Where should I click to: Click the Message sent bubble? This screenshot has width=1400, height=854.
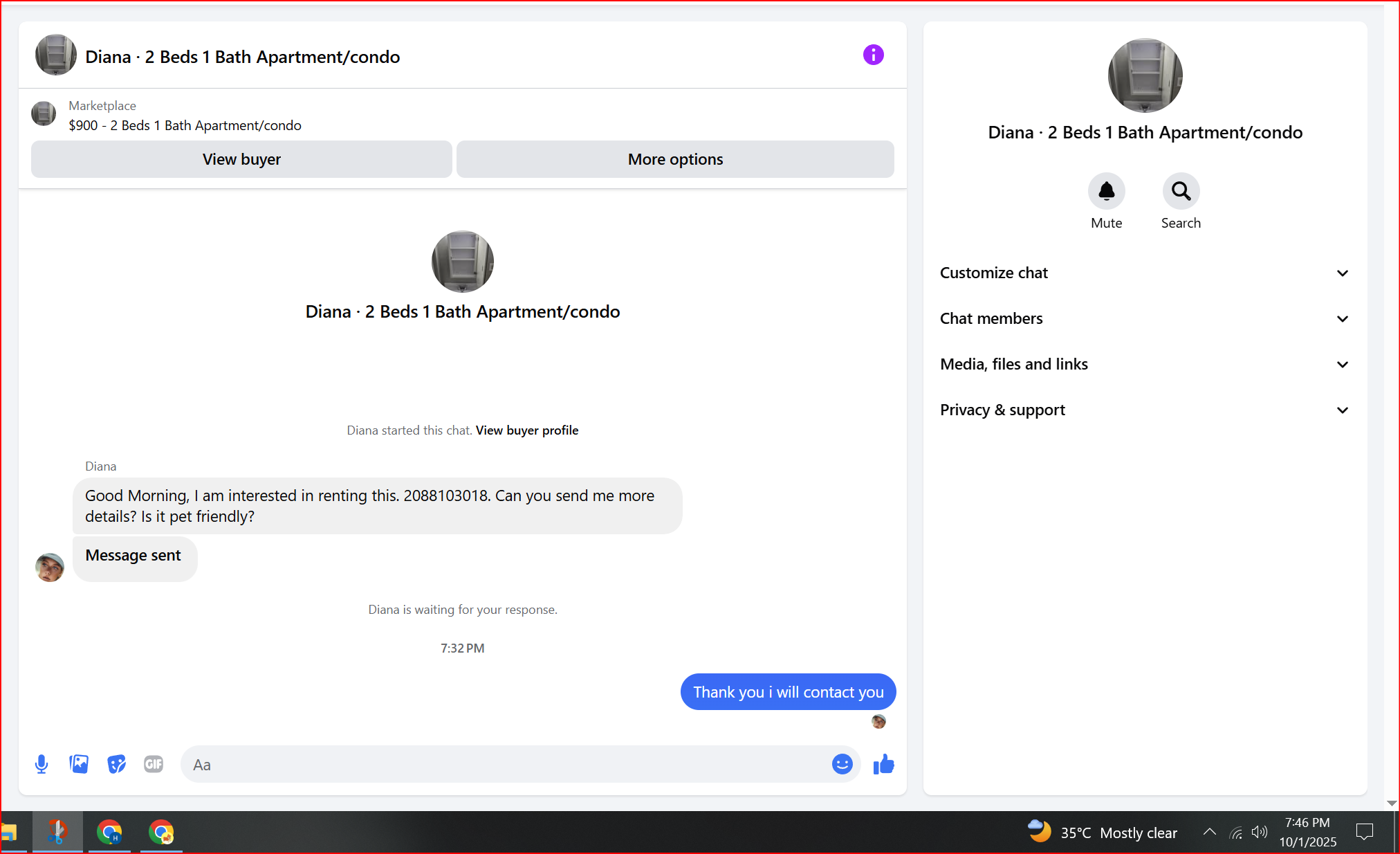[135, 559]
